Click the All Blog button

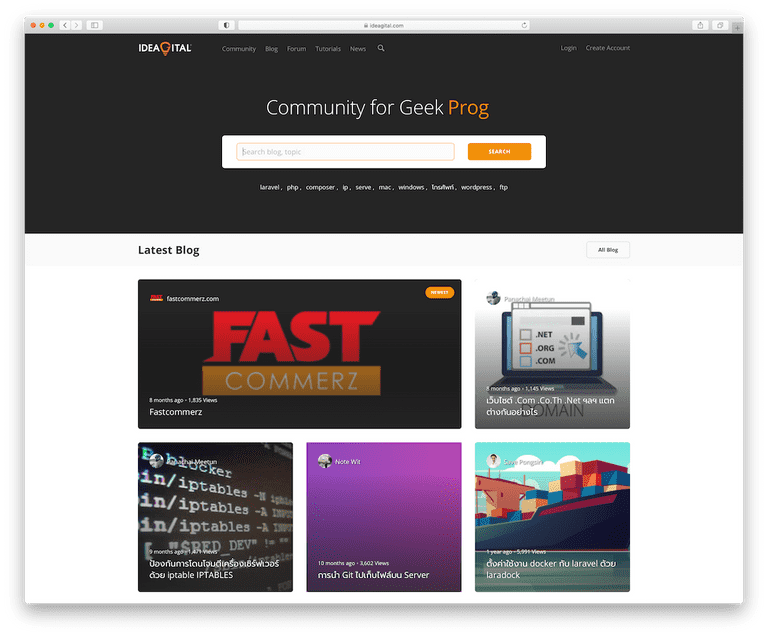click(608, 250)
